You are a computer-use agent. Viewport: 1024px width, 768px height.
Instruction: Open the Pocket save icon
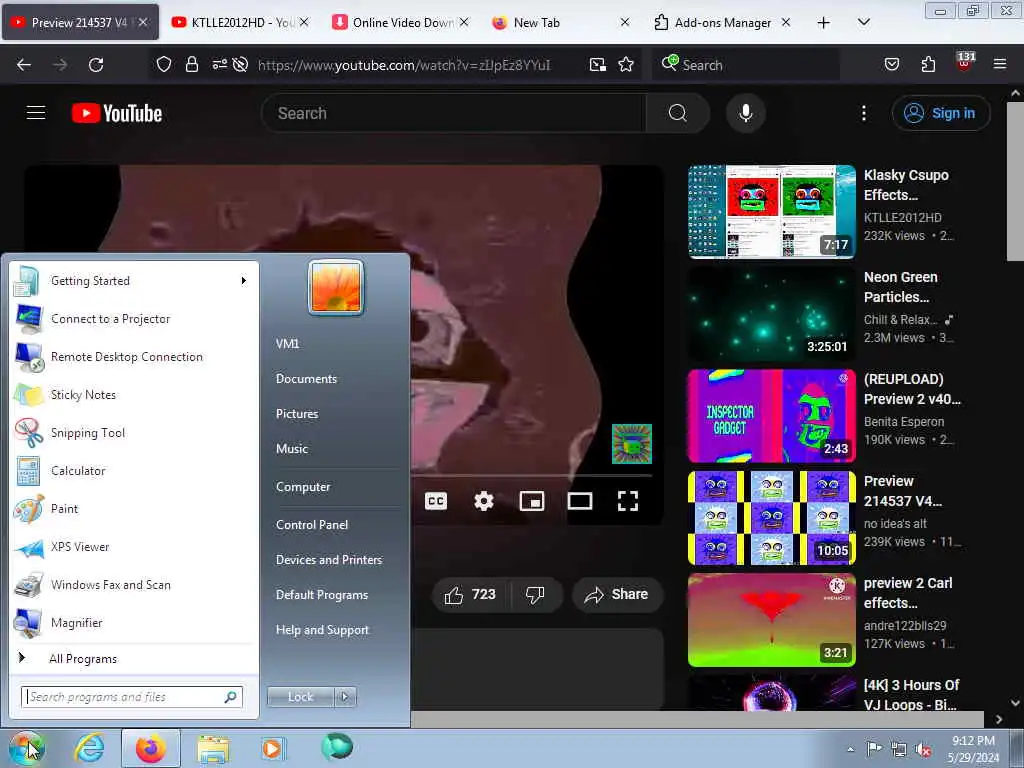(x=892, y=65)
